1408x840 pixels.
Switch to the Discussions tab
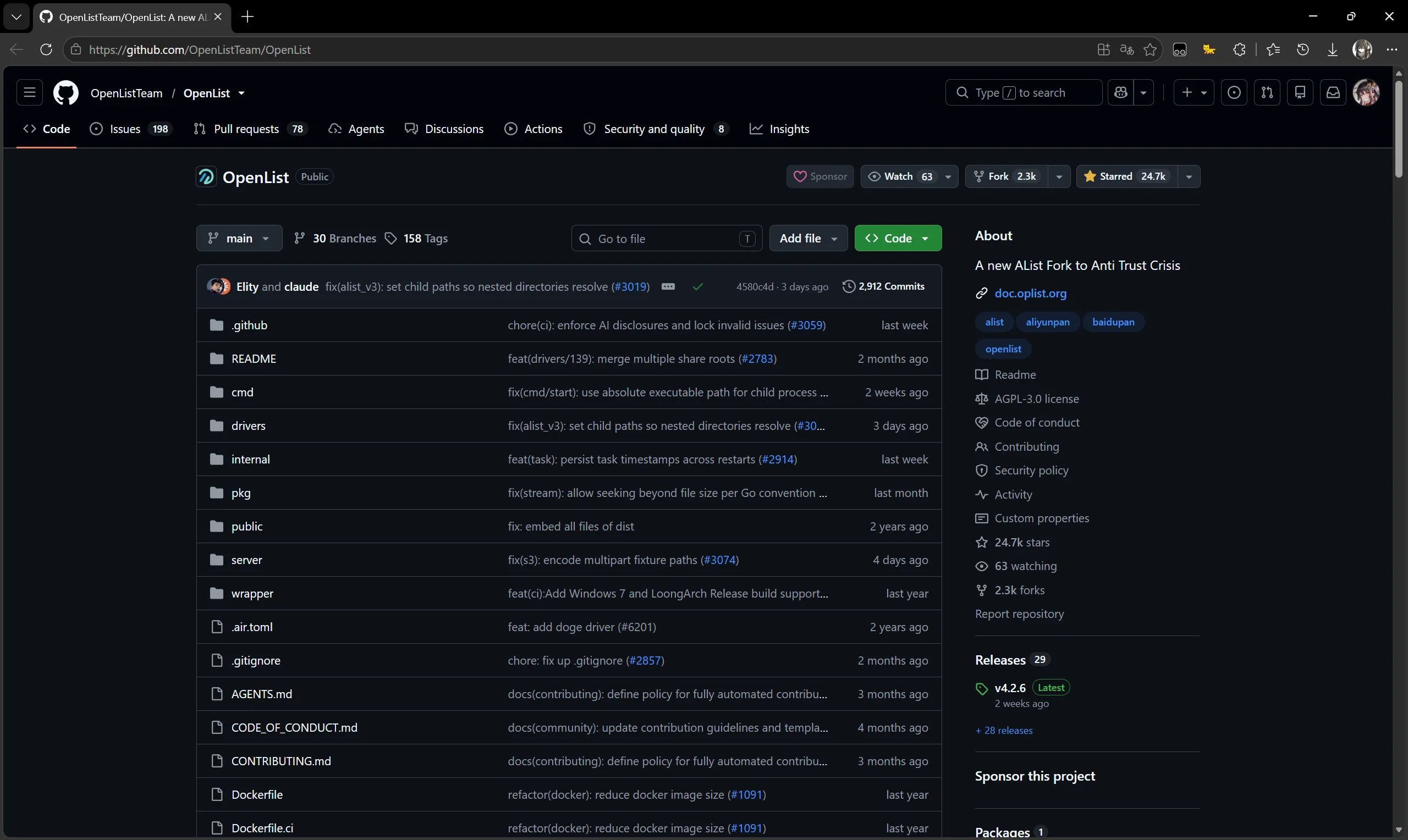(x=444, y=129)
